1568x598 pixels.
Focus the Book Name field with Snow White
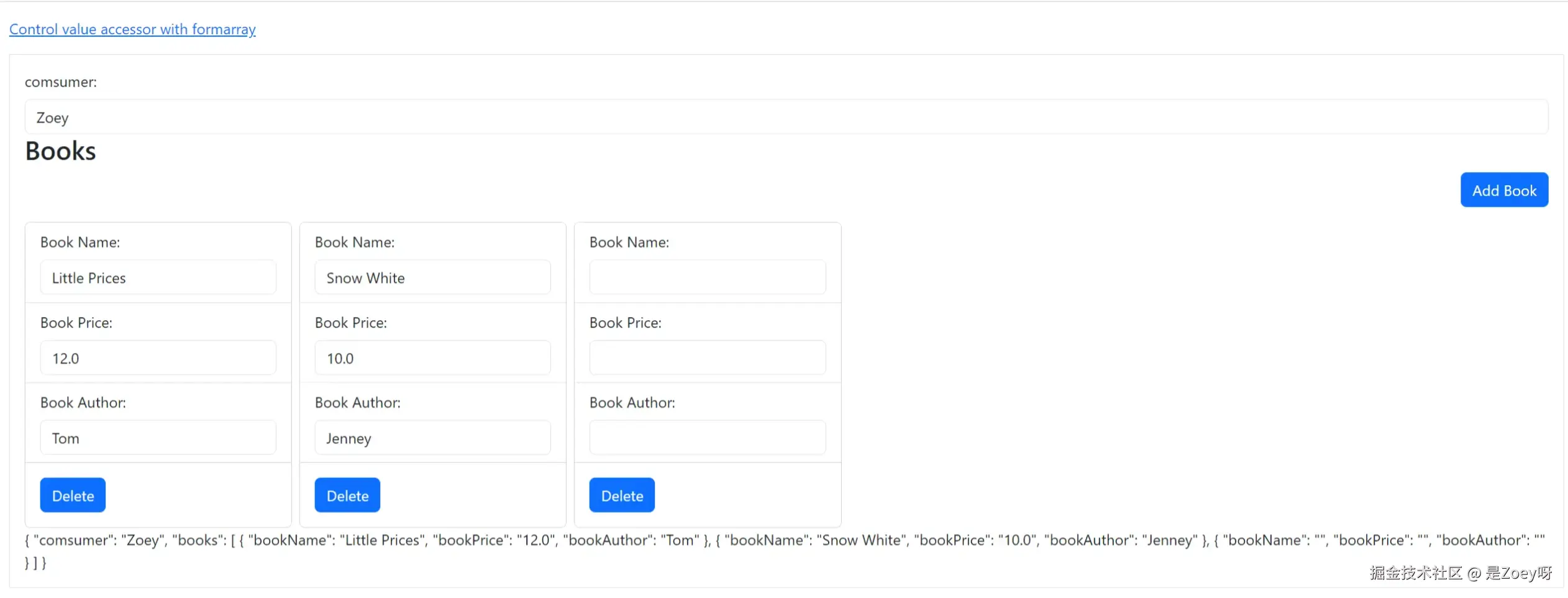click(432, 277)
